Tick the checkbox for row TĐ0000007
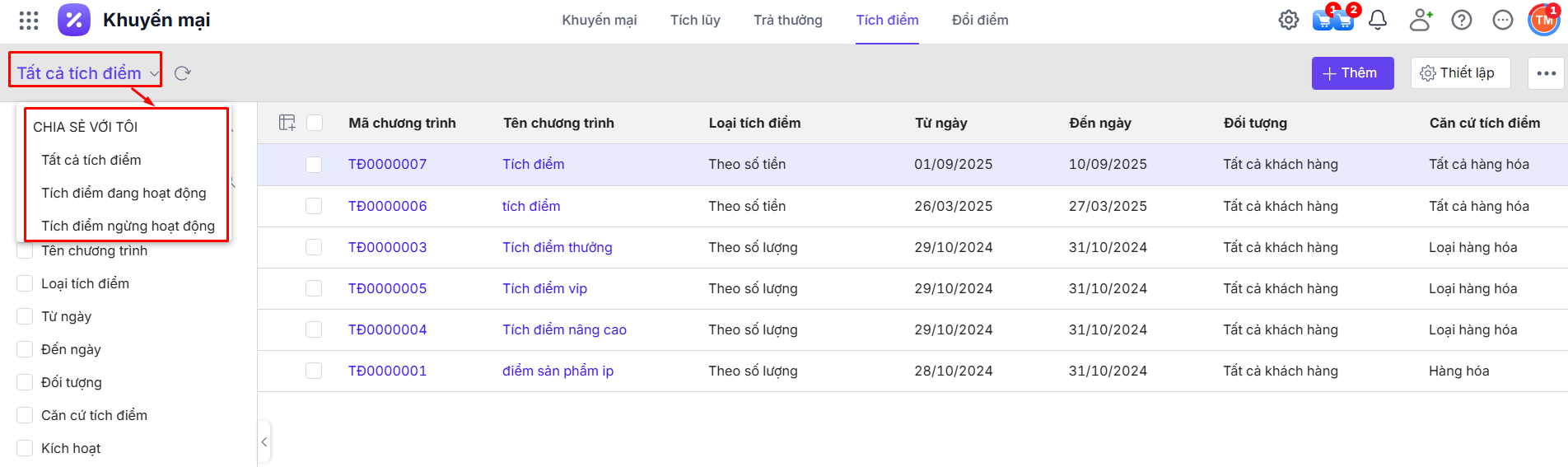The height and width of the screenshot is (467, 1568). (314, 165)
